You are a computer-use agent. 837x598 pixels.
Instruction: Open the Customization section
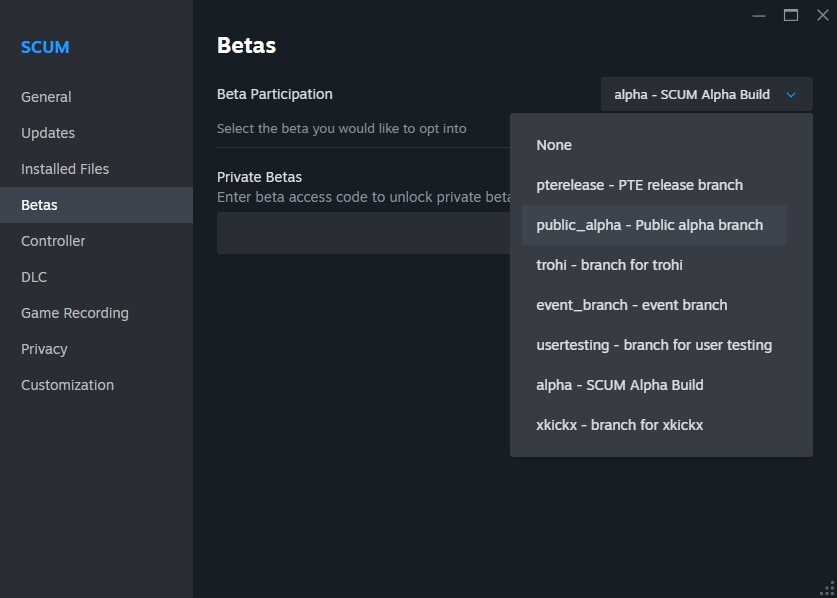coord(67,385)
